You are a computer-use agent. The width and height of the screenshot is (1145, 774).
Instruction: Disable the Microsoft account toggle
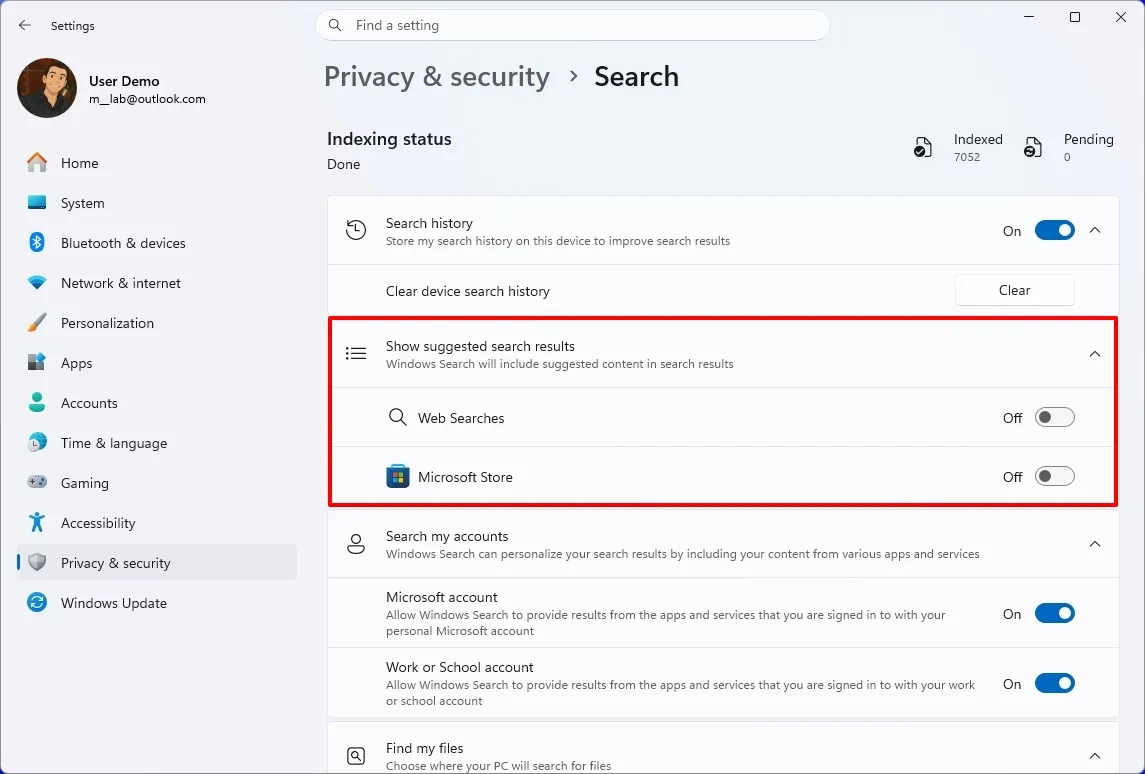click(x=1054, y=613)
